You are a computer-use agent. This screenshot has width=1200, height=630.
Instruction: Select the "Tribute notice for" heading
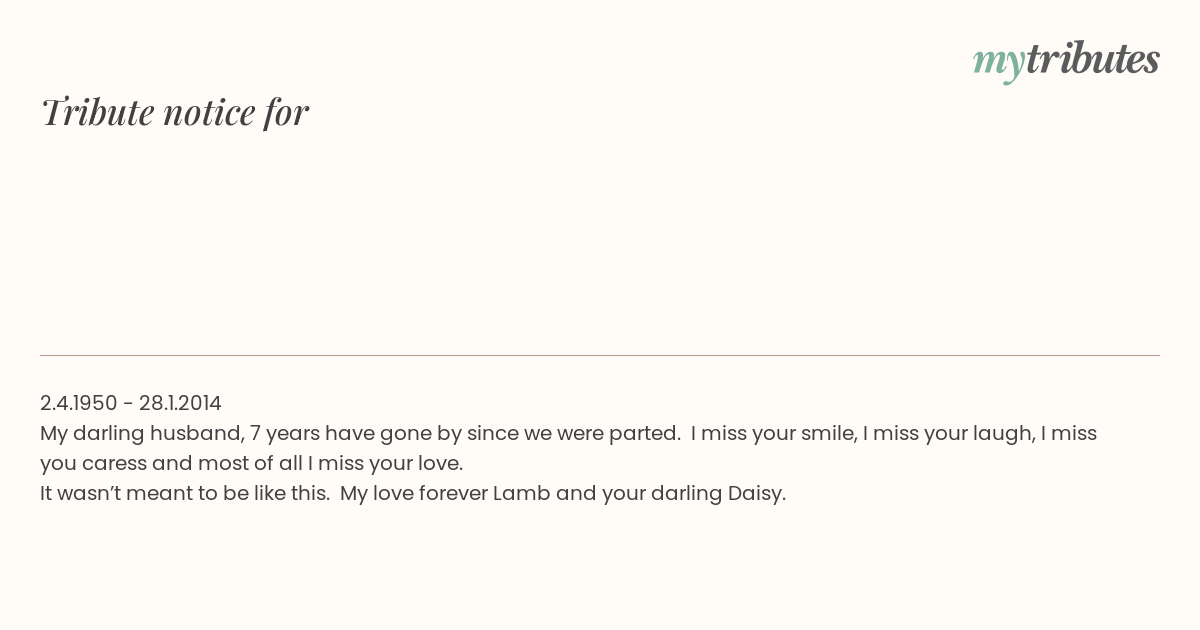pos(174,112)
